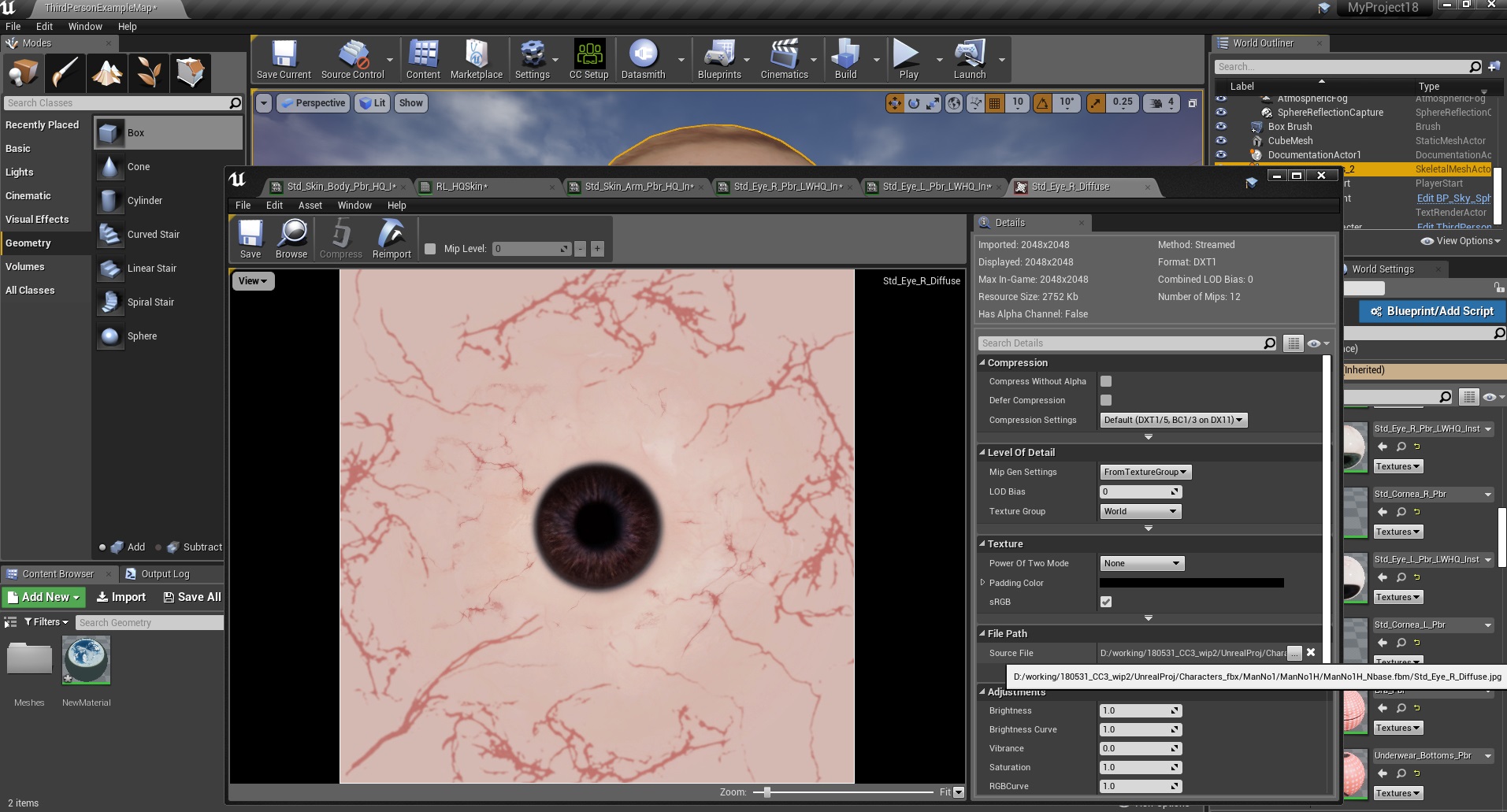This screenshot has height=812, width=1507.
Task: Expand the Padding Color property
Action: coord(982,583)
